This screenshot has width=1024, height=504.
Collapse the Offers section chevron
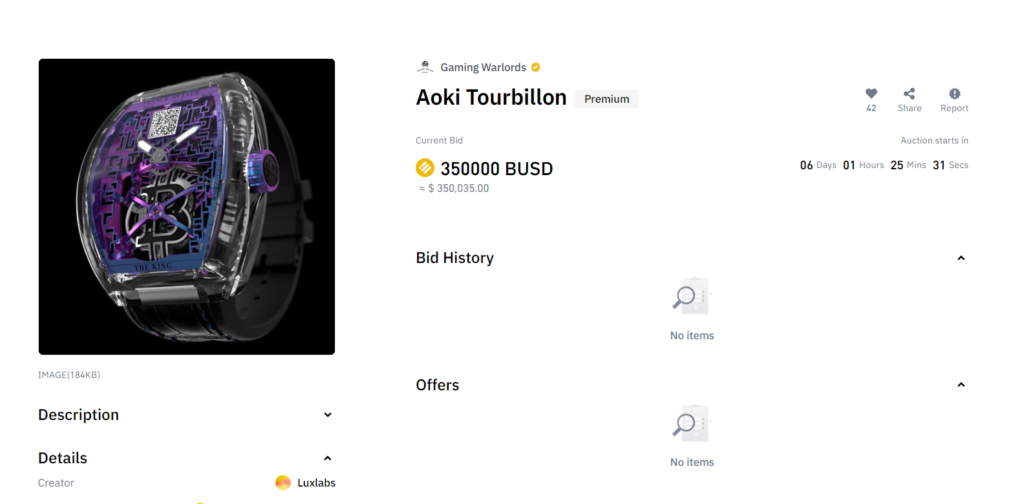961,385
